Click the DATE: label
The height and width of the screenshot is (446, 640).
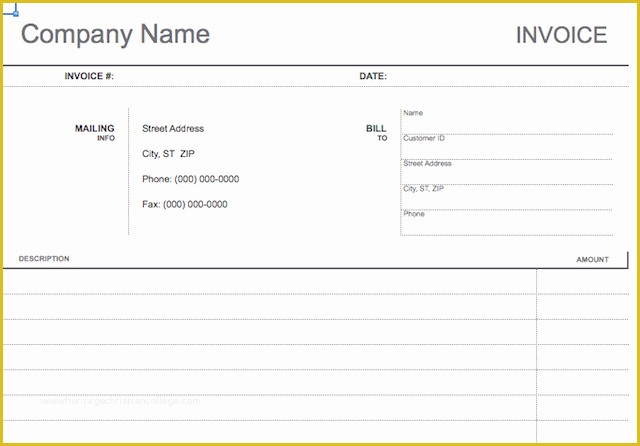coord(373,76)
